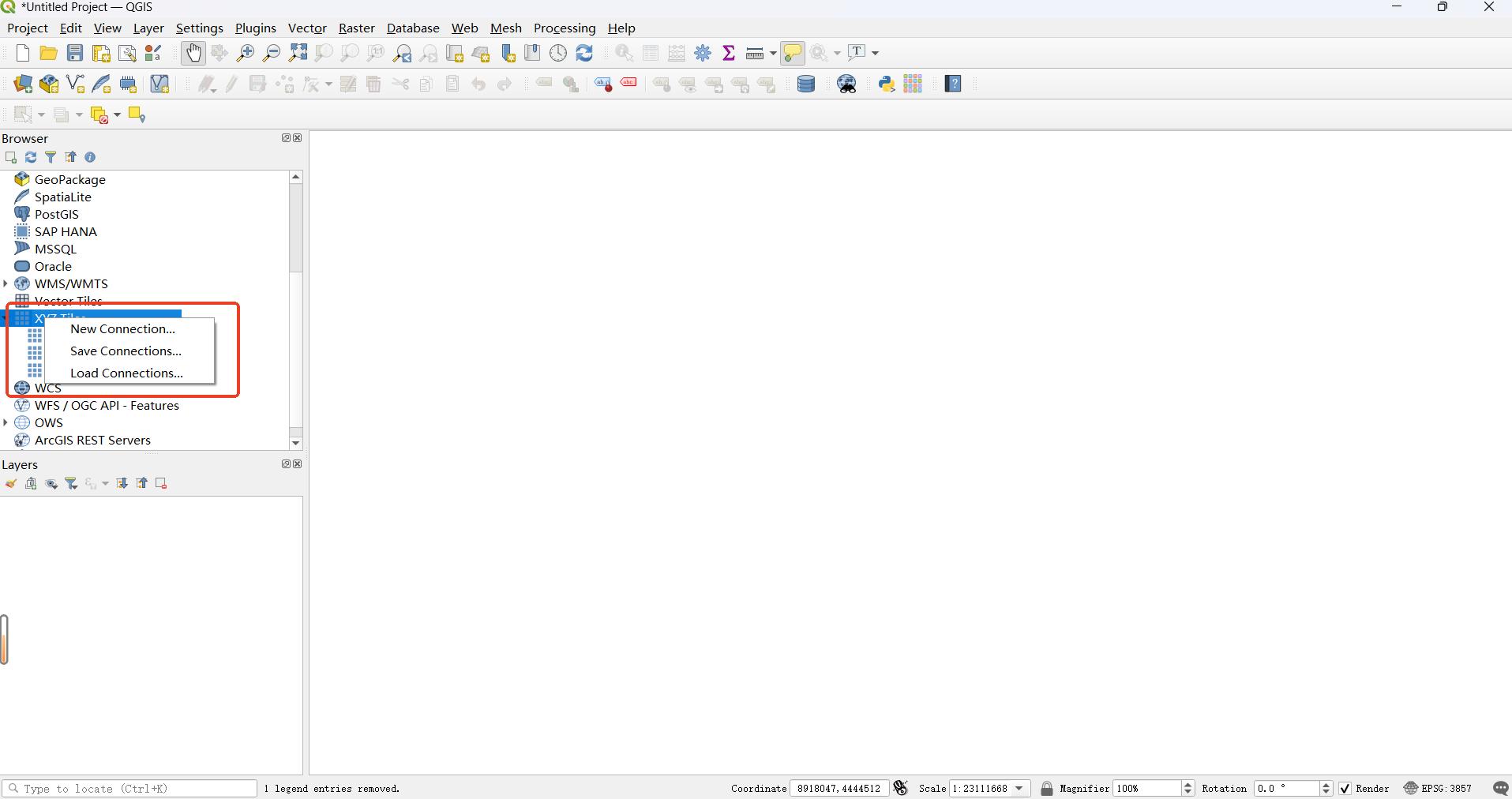This screenshot has height=799, width=1512.
Task: Close the Browser panel
Action: (298, 137)
